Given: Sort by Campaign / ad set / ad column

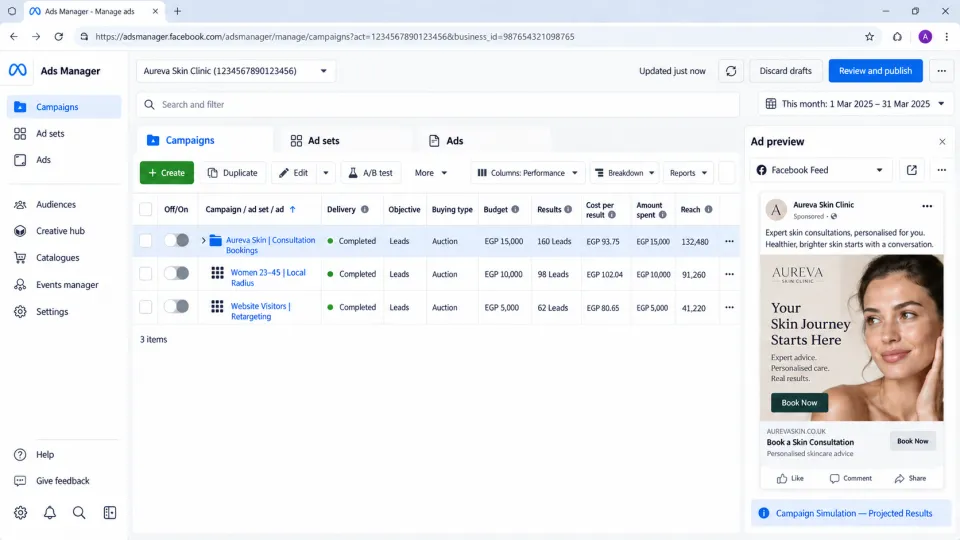Looking at the screenshot, I should tap(250, 209).
